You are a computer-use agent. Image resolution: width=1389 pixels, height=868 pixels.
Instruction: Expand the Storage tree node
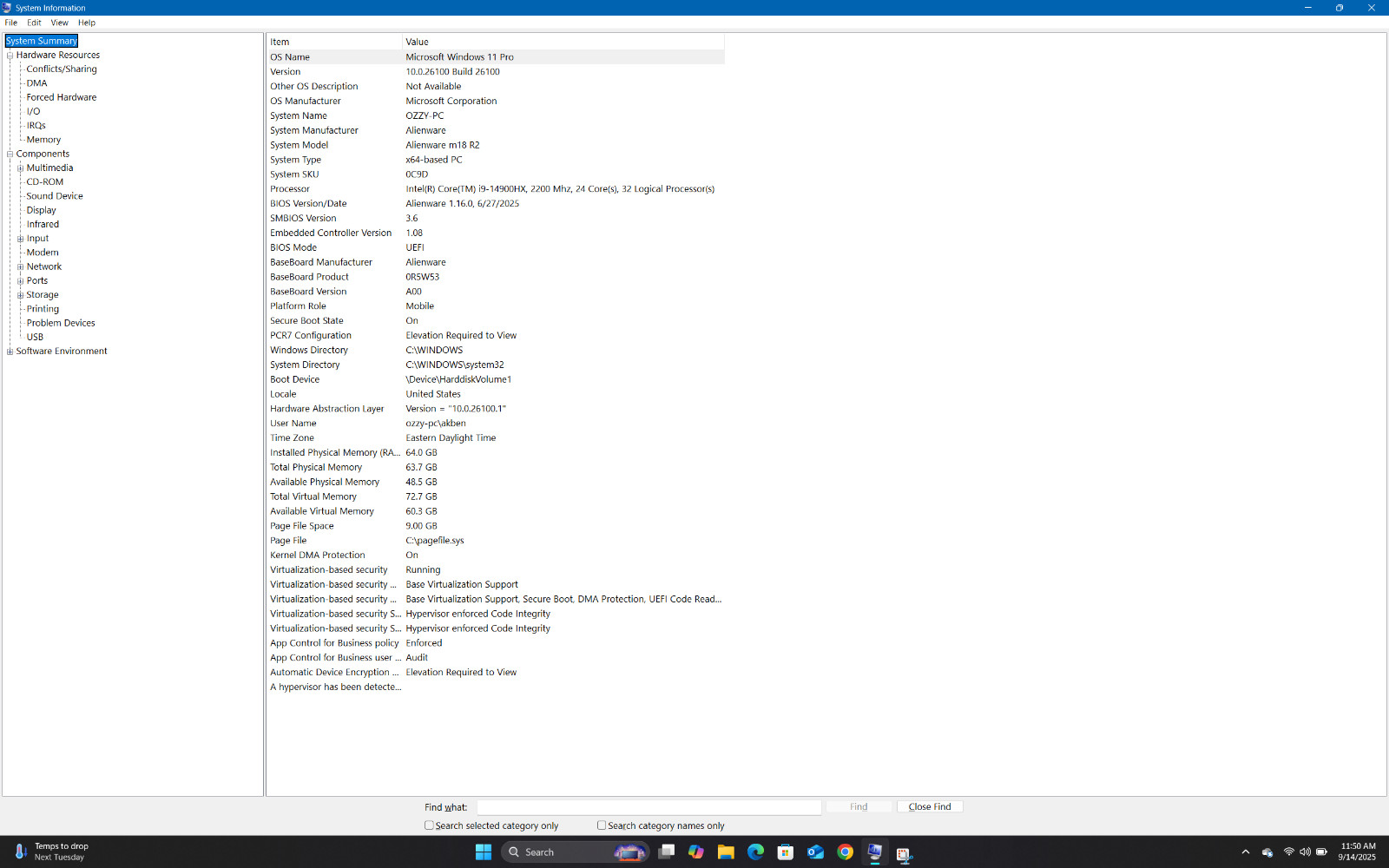(21, 295)
